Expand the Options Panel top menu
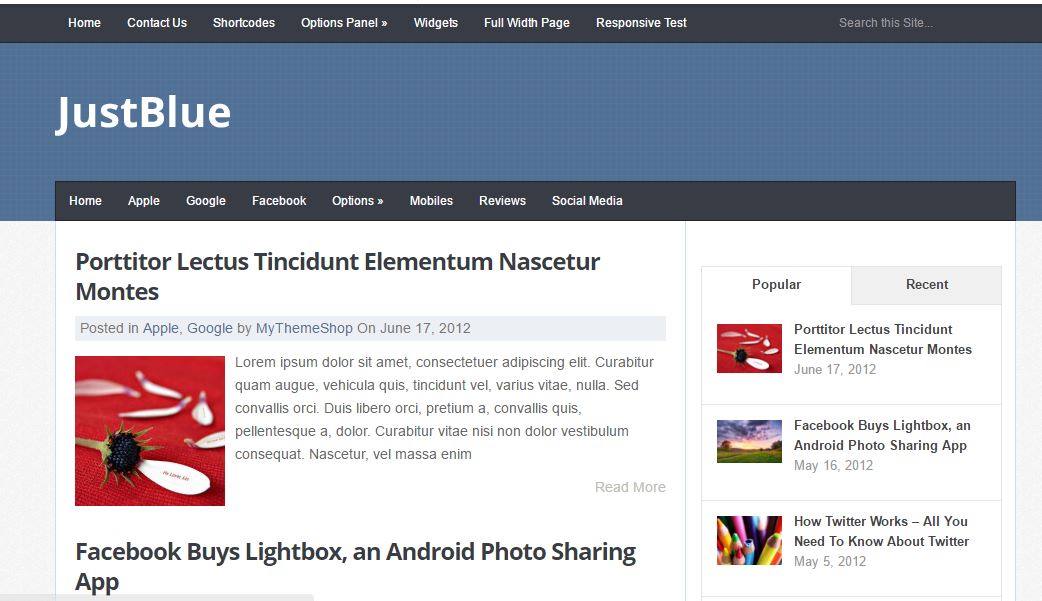Viewport: 1042px width, 601px height. (x=344, y=23)
